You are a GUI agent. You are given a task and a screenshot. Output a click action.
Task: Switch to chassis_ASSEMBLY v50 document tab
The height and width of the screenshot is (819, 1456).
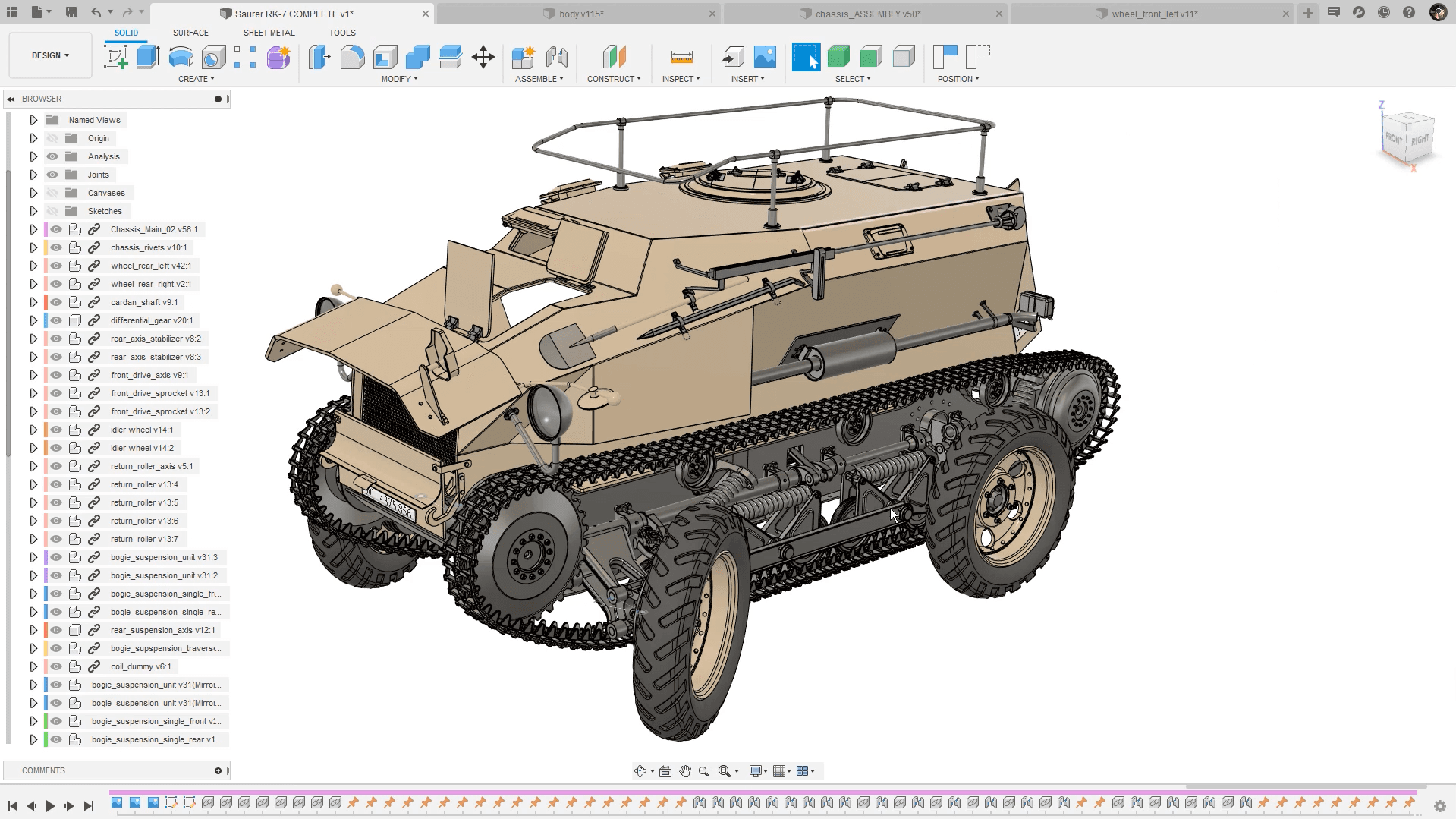[865, 14]
